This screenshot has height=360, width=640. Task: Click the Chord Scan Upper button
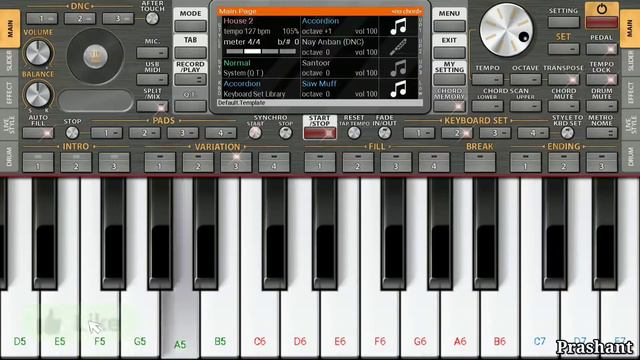click(x=525, y=106)
